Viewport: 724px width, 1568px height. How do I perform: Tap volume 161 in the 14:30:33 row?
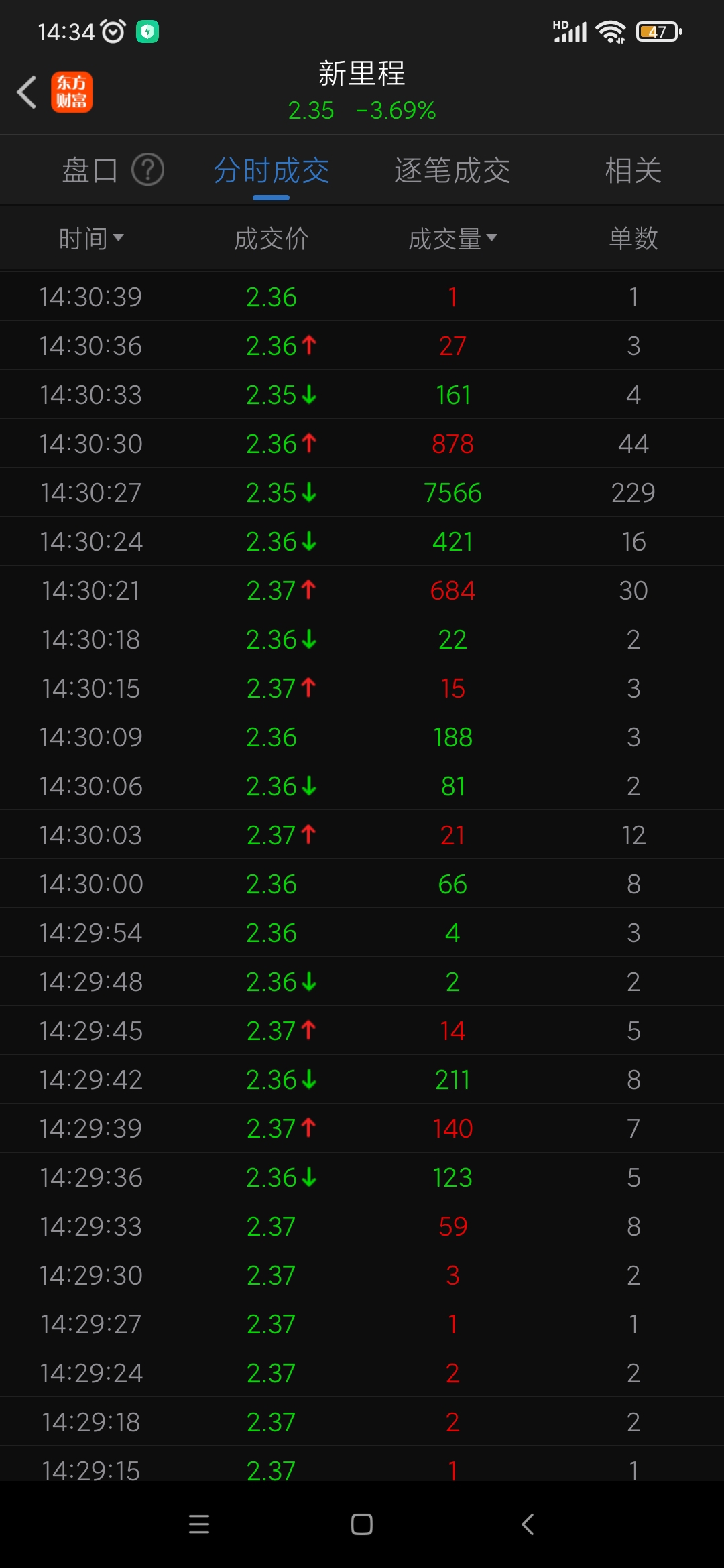tap(452, 395)
